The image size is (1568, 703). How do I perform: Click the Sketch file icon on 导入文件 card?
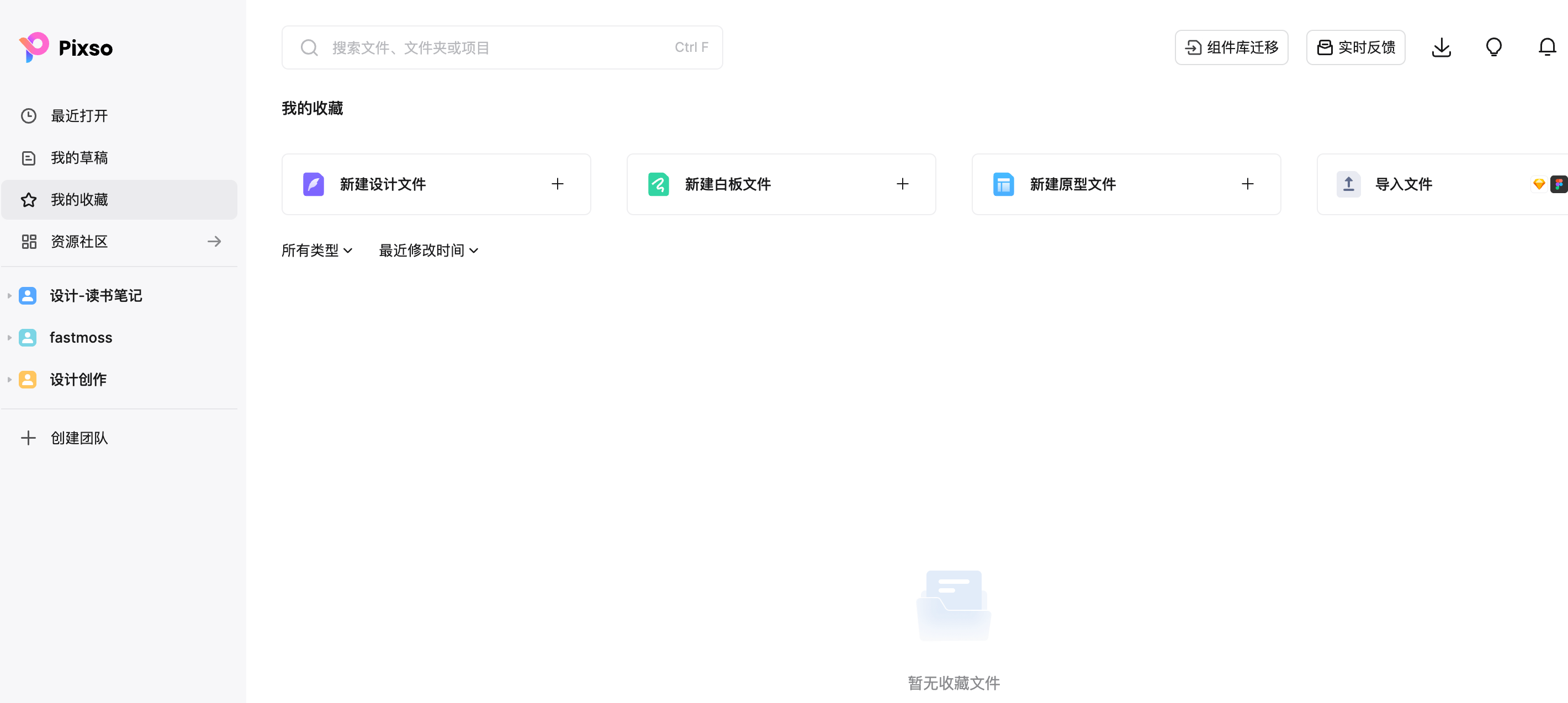point(1539,184)
